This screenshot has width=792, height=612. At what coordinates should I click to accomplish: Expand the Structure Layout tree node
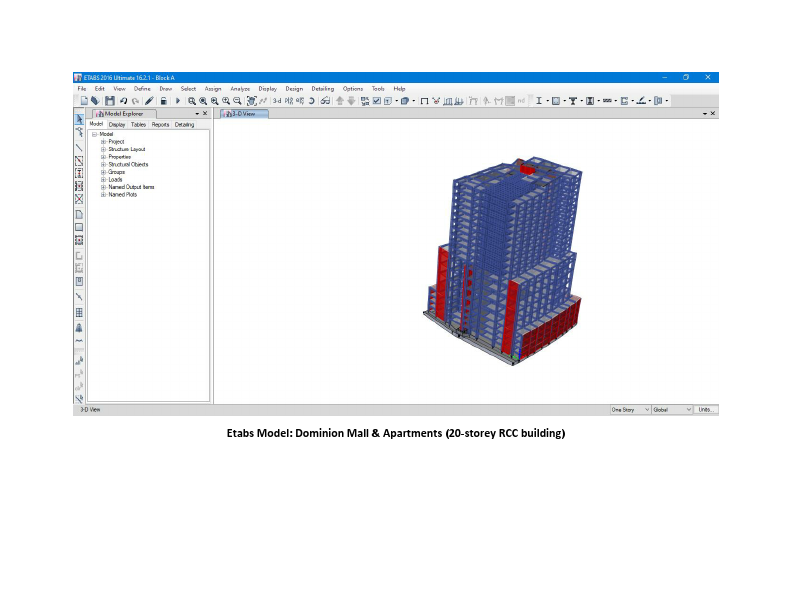(x=103, y=149)
